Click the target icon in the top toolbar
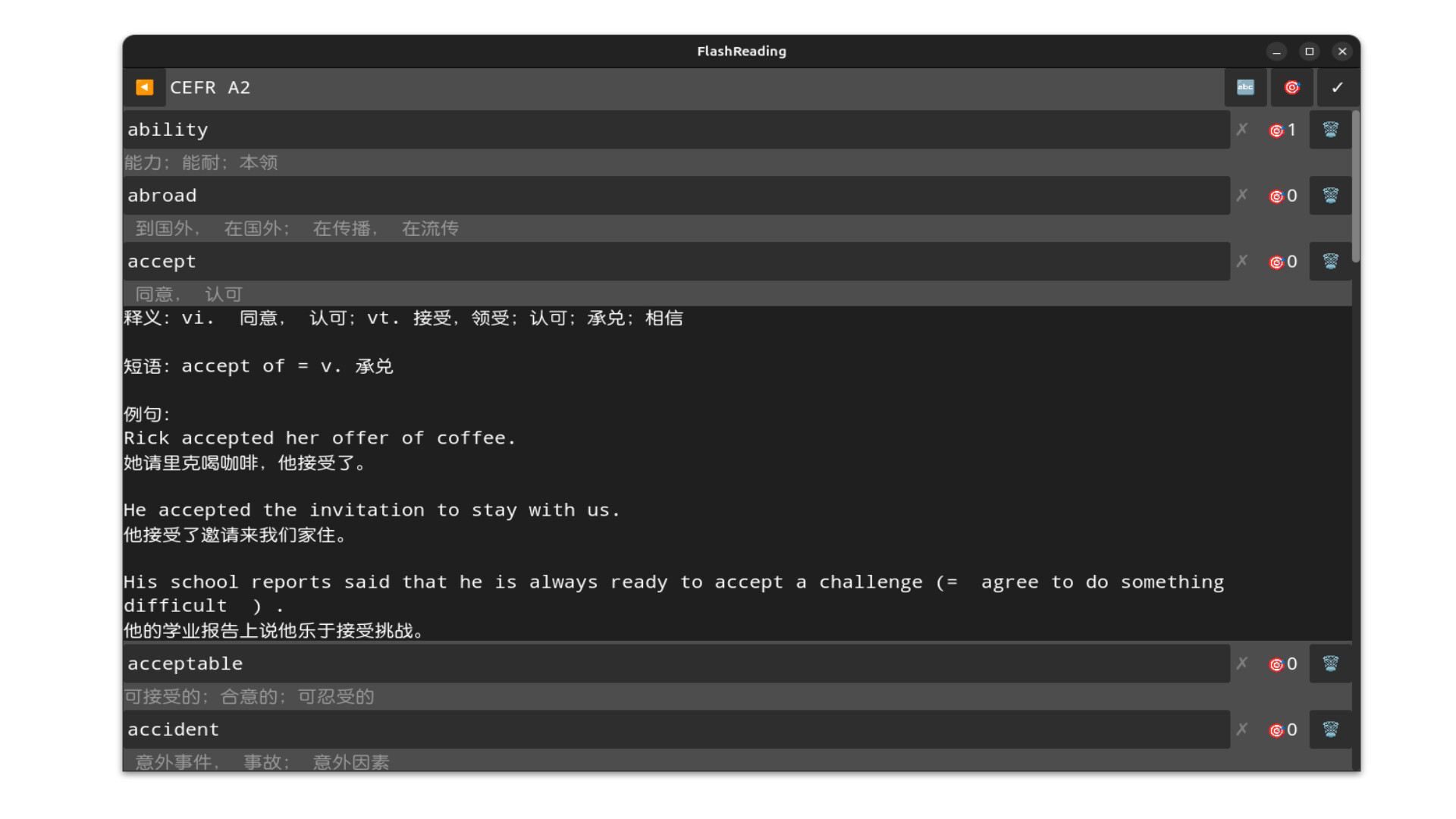Screen dimensions: 1456x819 1291,87
